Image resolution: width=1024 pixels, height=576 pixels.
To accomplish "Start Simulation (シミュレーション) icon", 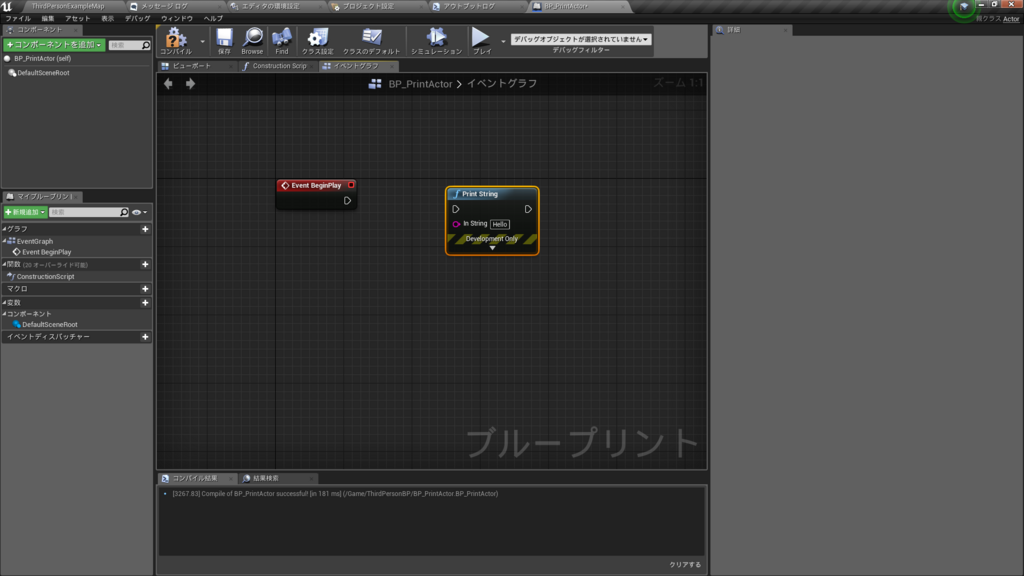I will pos(436,40).
